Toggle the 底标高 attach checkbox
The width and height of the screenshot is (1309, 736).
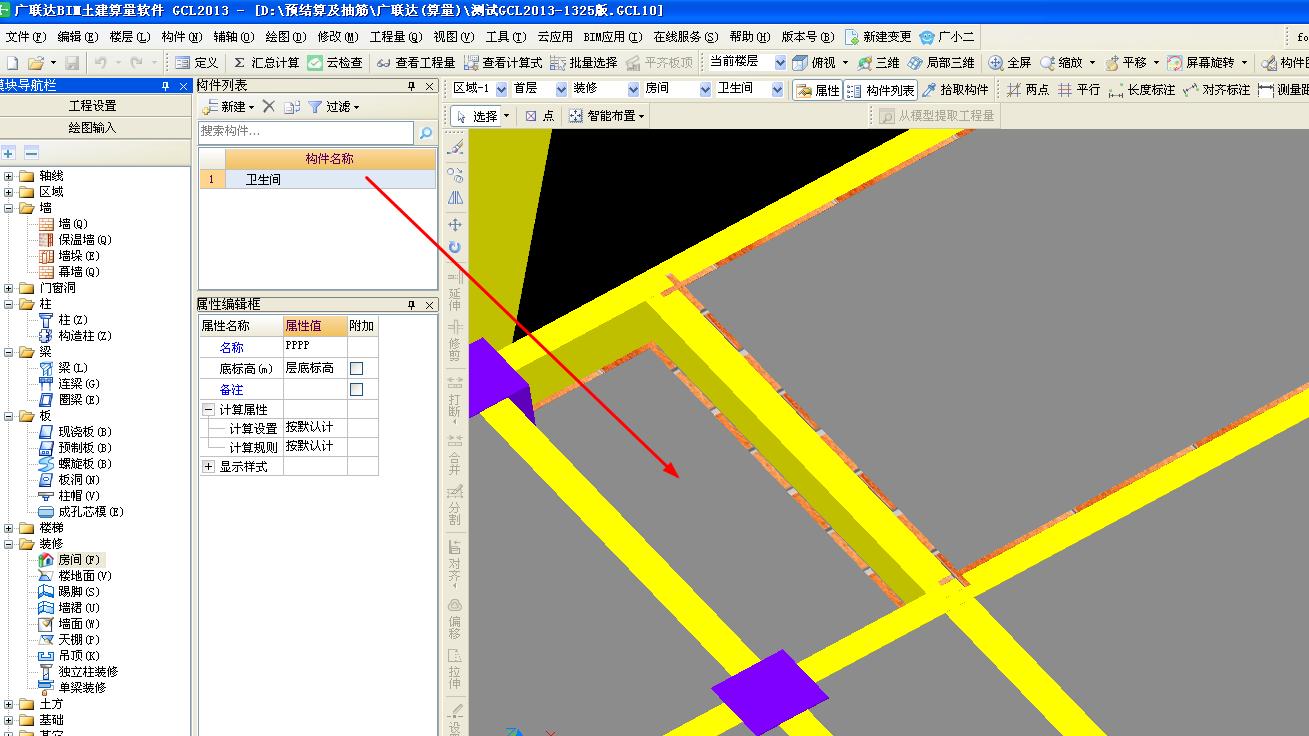pyautogui.click(x=356, y=369)
